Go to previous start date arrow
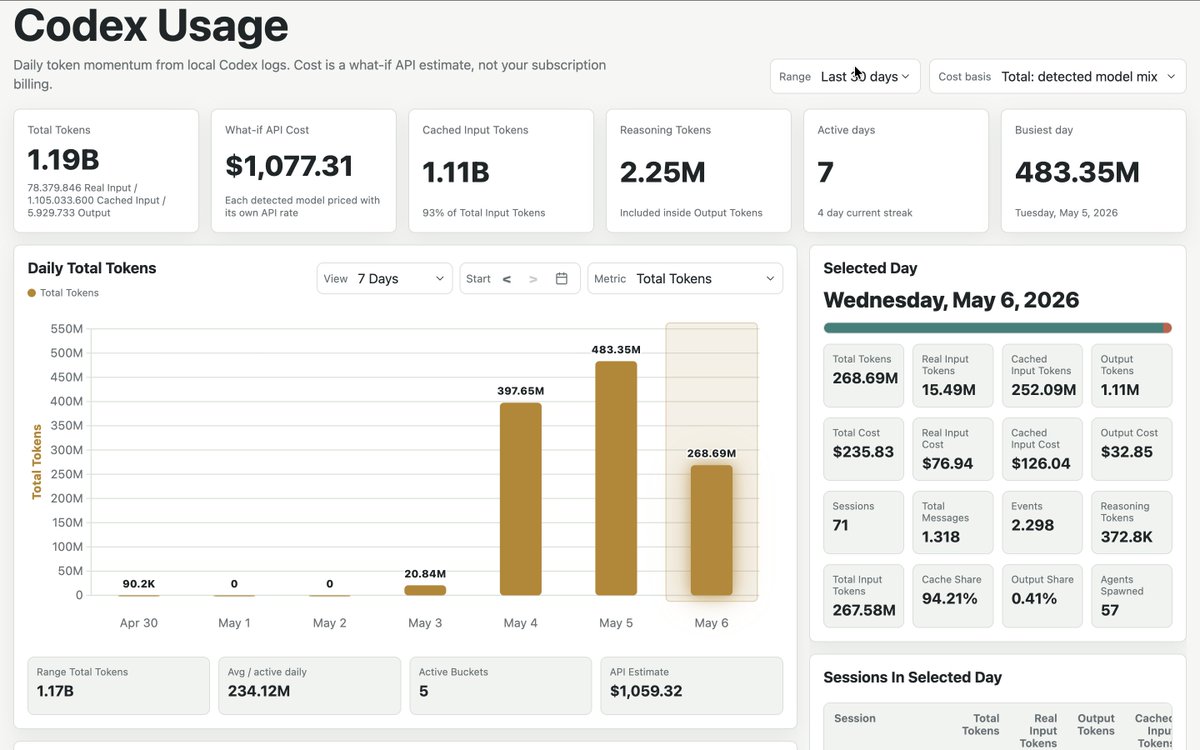This screenshot has width=1200, height=750. (x=507, y=279)
